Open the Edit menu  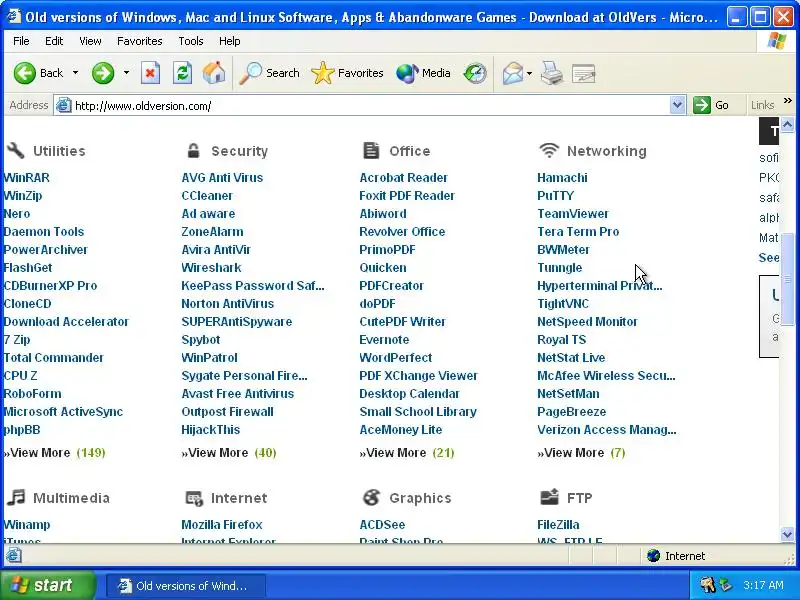click(x=54, y=41)
